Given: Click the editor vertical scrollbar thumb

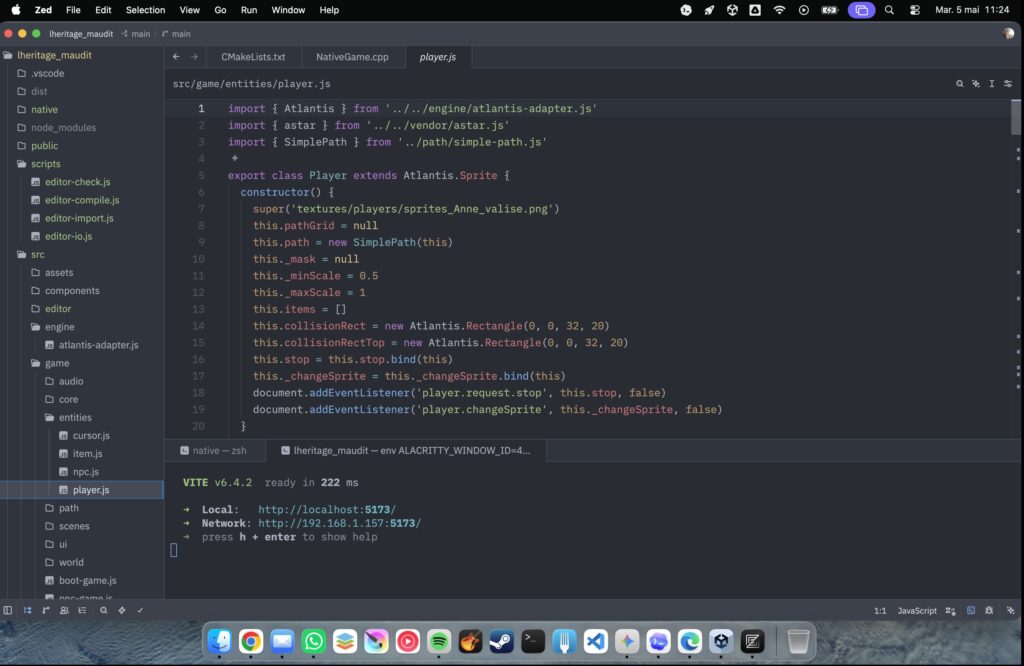Looking at the screenshot, I should tap(1016, 117).
